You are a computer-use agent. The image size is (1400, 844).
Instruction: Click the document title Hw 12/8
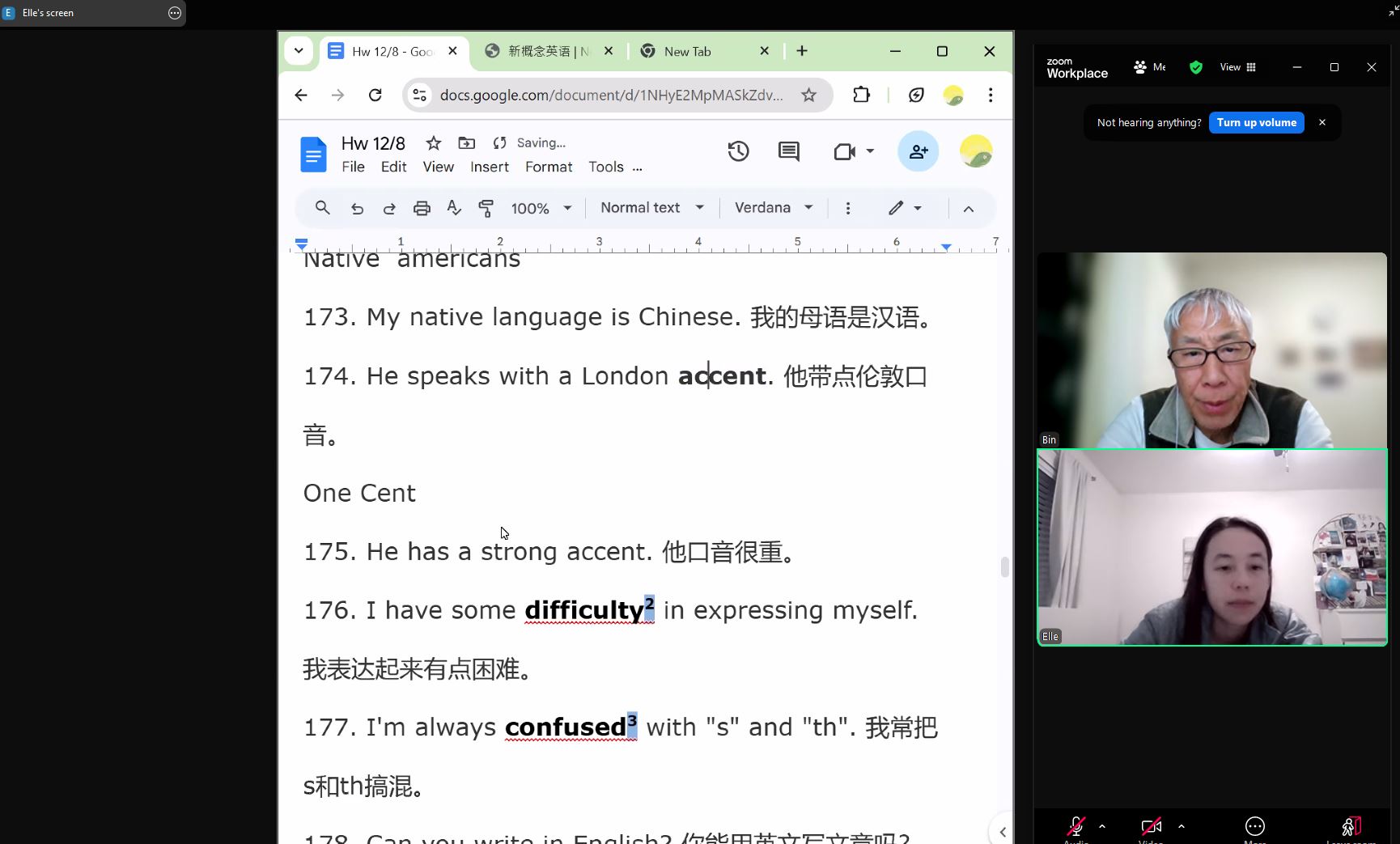click(x=373, y=143)
